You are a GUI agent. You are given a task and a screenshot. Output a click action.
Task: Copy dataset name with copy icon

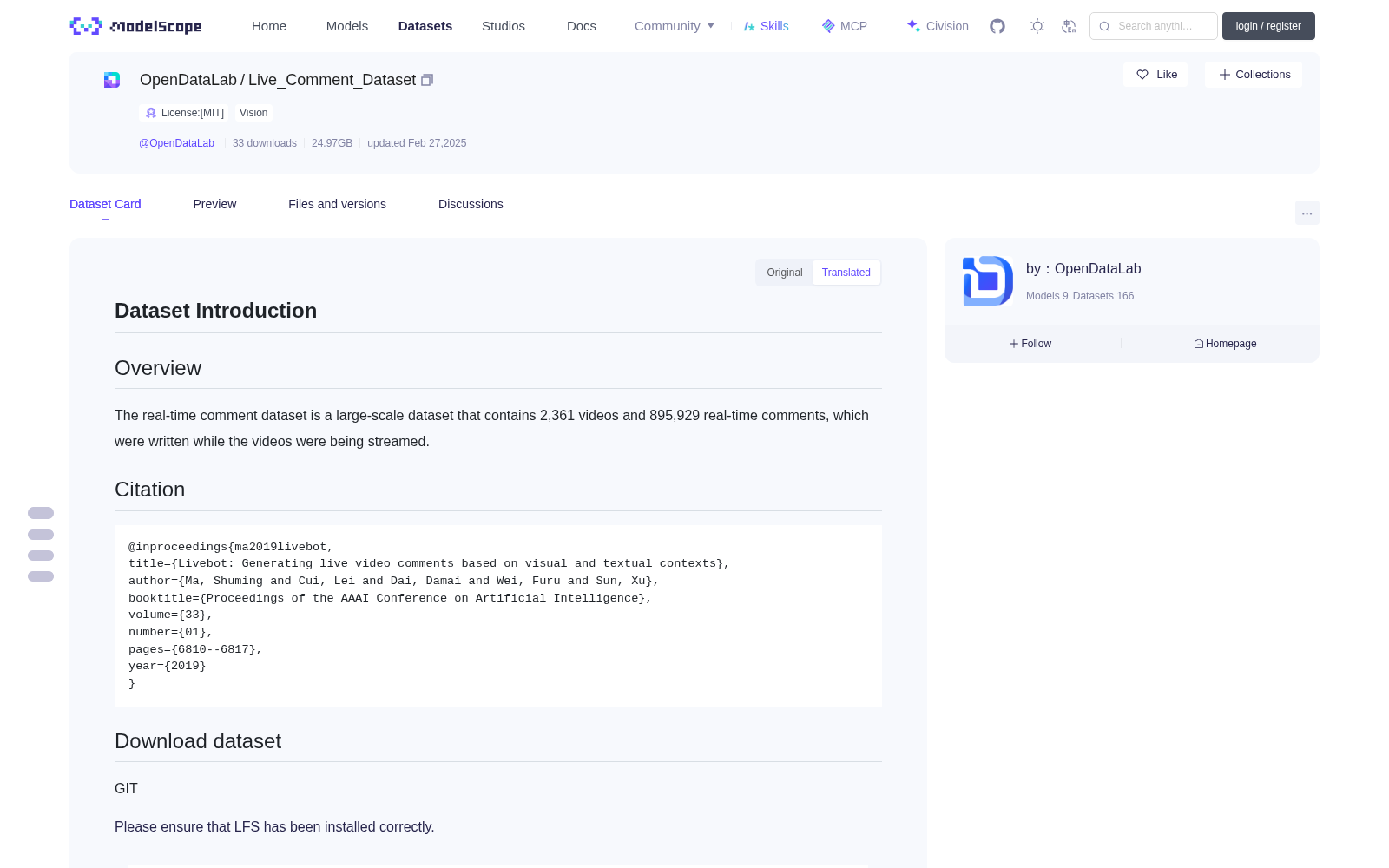click(x=427, y=80)
